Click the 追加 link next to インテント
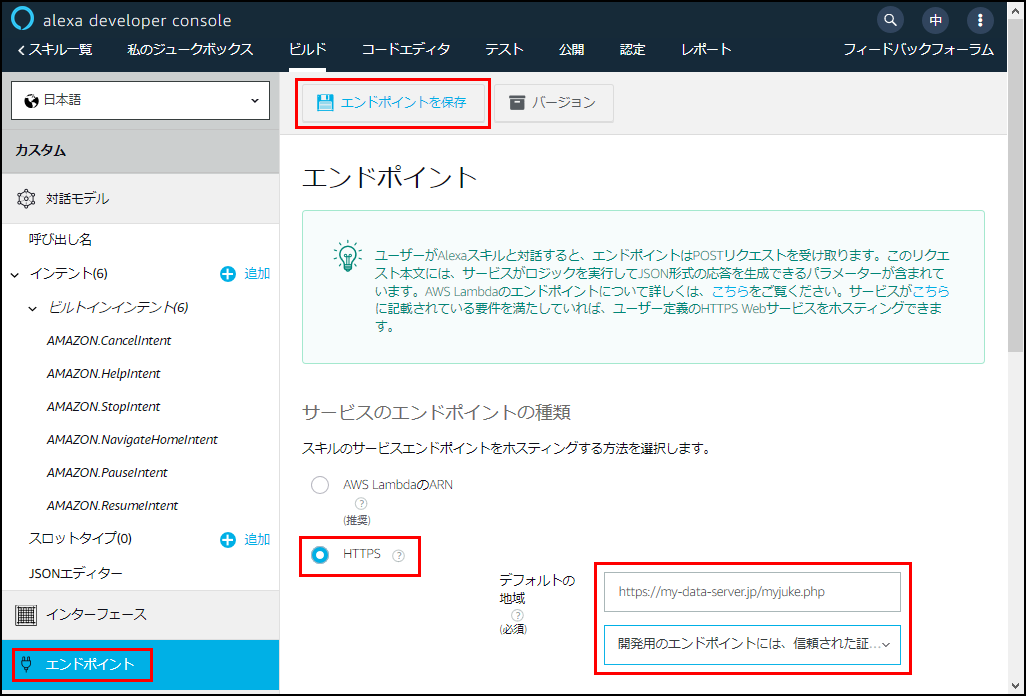This screenshot has width=1026, height=696. [x=257, y=274]
